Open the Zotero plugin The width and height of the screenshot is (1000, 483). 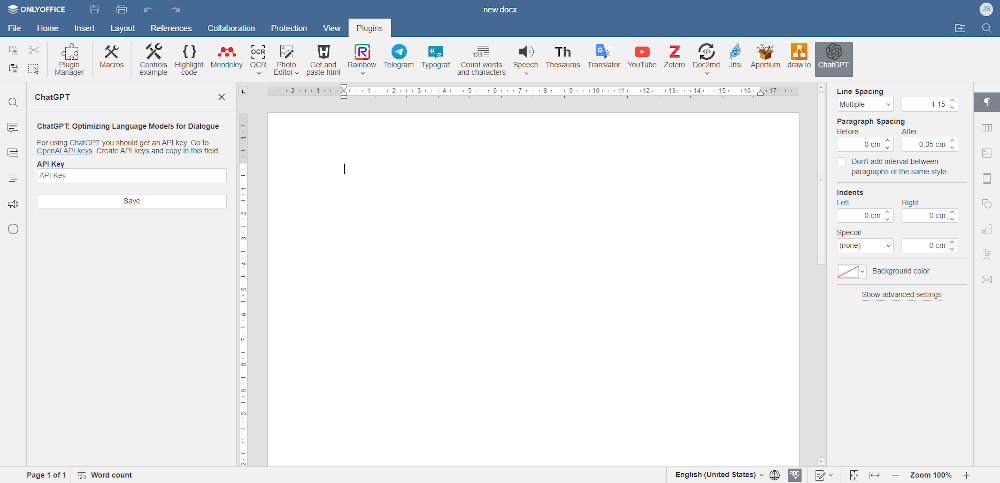[x=675, y=56]
